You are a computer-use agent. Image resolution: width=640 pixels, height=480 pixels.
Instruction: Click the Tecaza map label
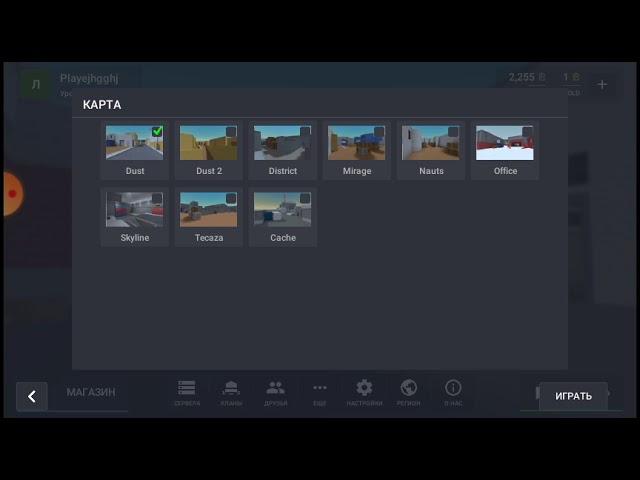pos(209,238)
